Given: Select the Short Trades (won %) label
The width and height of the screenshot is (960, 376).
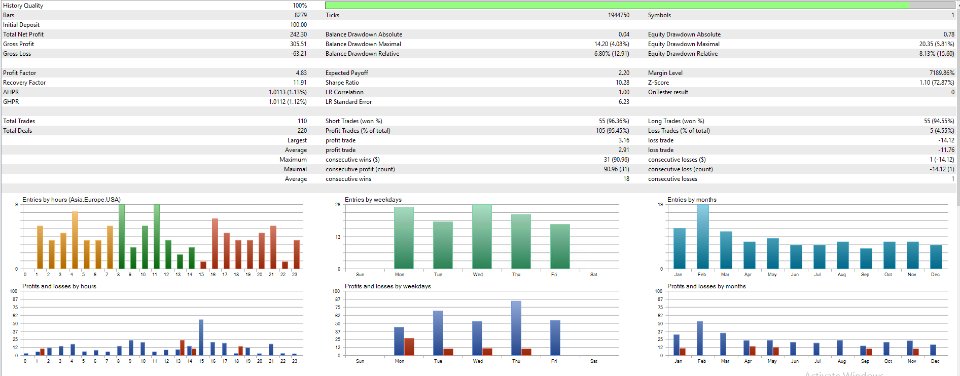Looking at the screenshot, I should pos(351,121).
